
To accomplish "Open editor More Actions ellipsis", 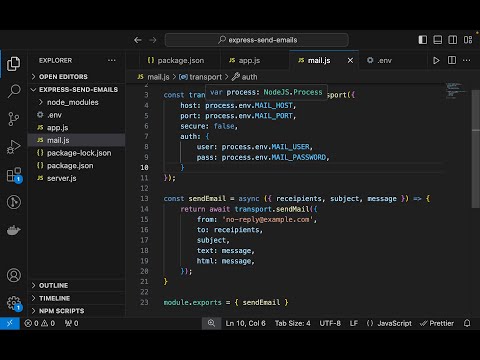I will (x=467, y=60).
